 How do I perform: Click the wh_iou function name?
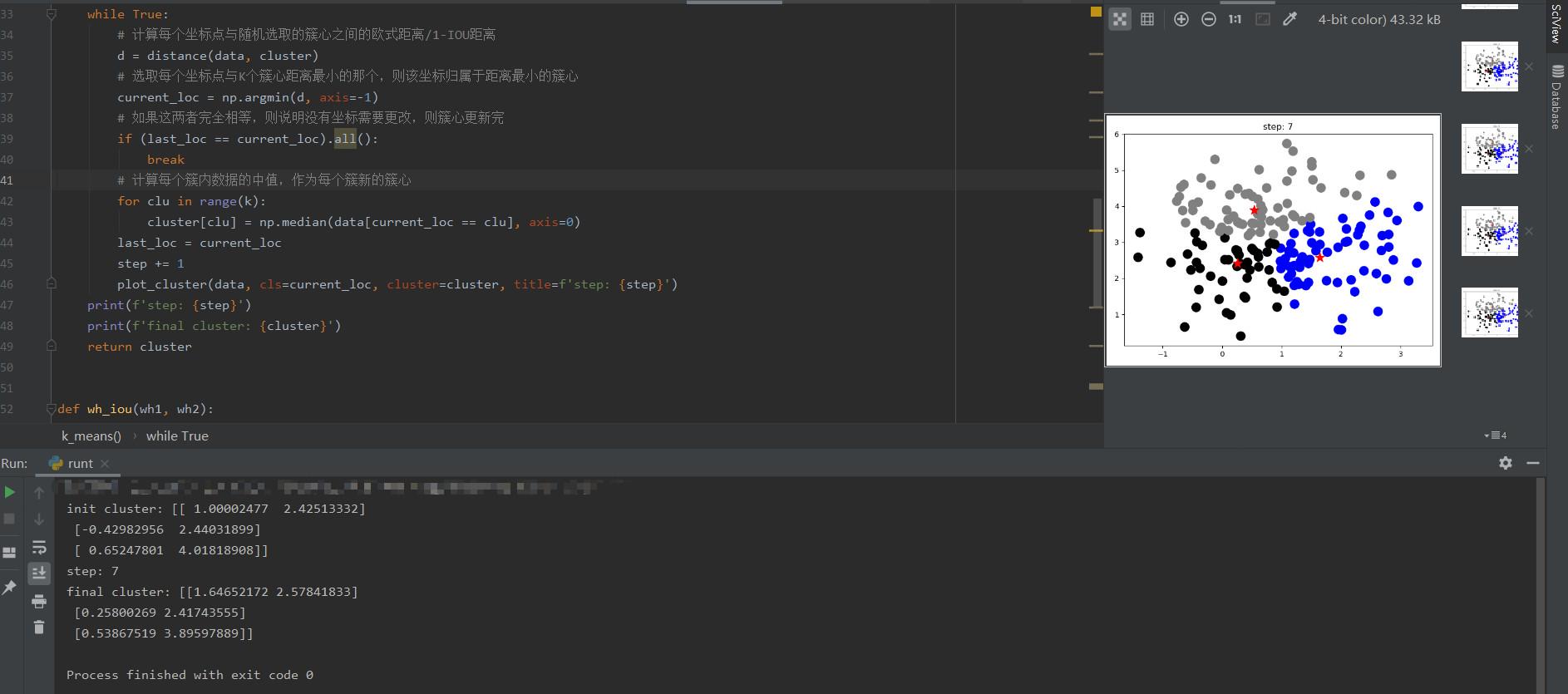(x=110, y=409)
